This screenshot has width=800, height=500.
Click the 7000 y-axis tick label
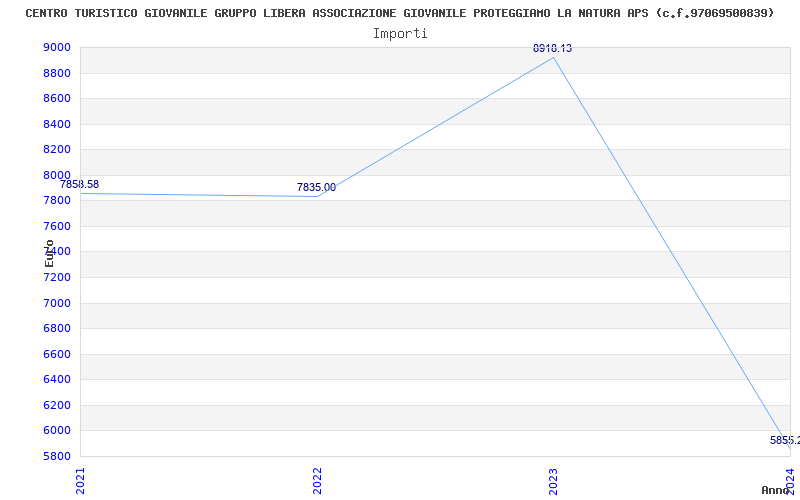pos(57,303)
